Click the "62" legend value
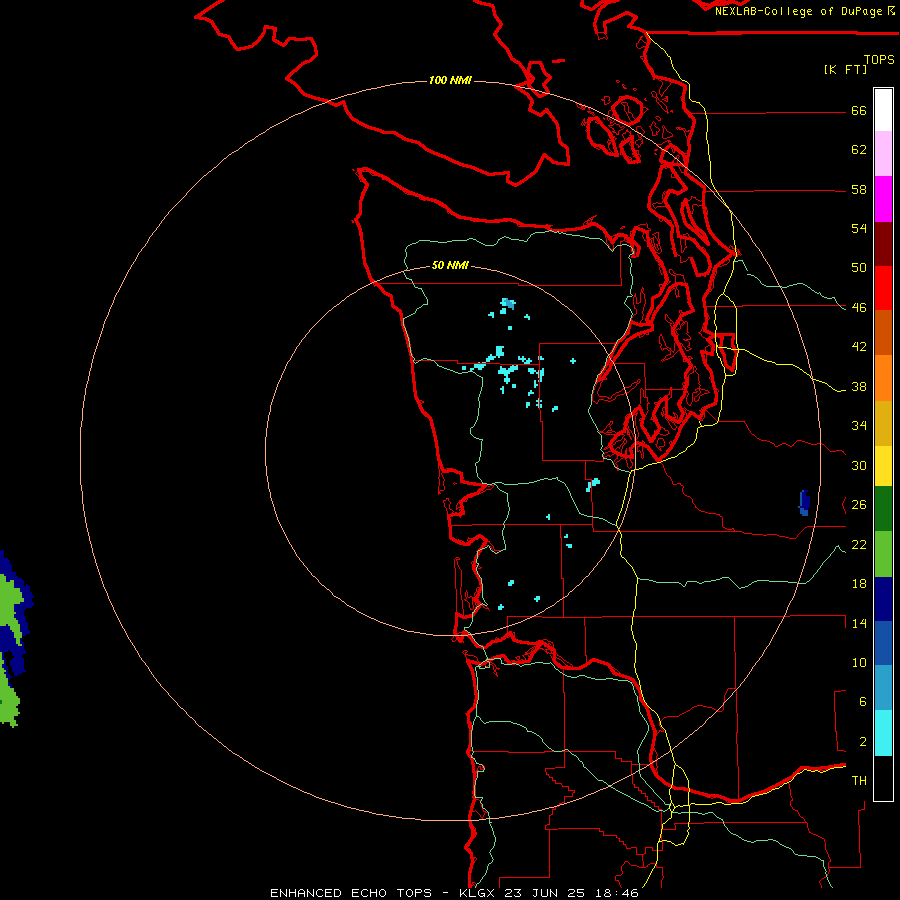900x900 pixels. 859,150
